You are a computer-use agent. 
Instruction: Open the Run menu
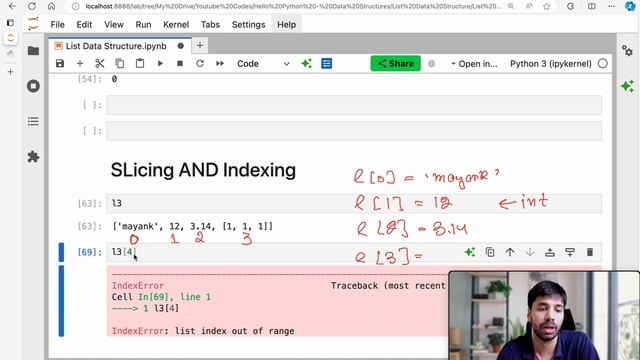(x=143, y=24)
